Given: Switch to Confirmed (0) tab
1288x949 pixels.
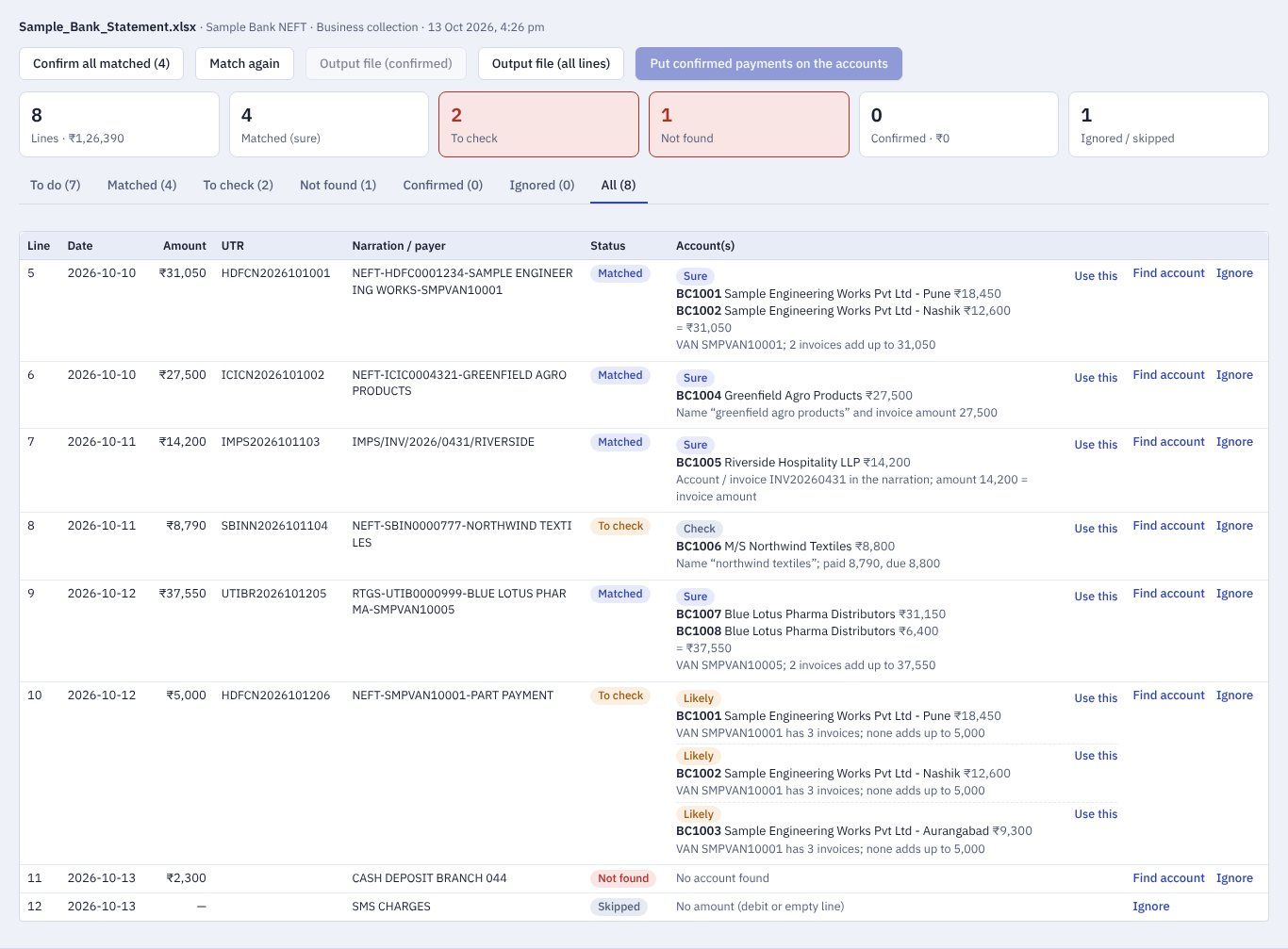Looking at the screenshot, I should [442, 185].
